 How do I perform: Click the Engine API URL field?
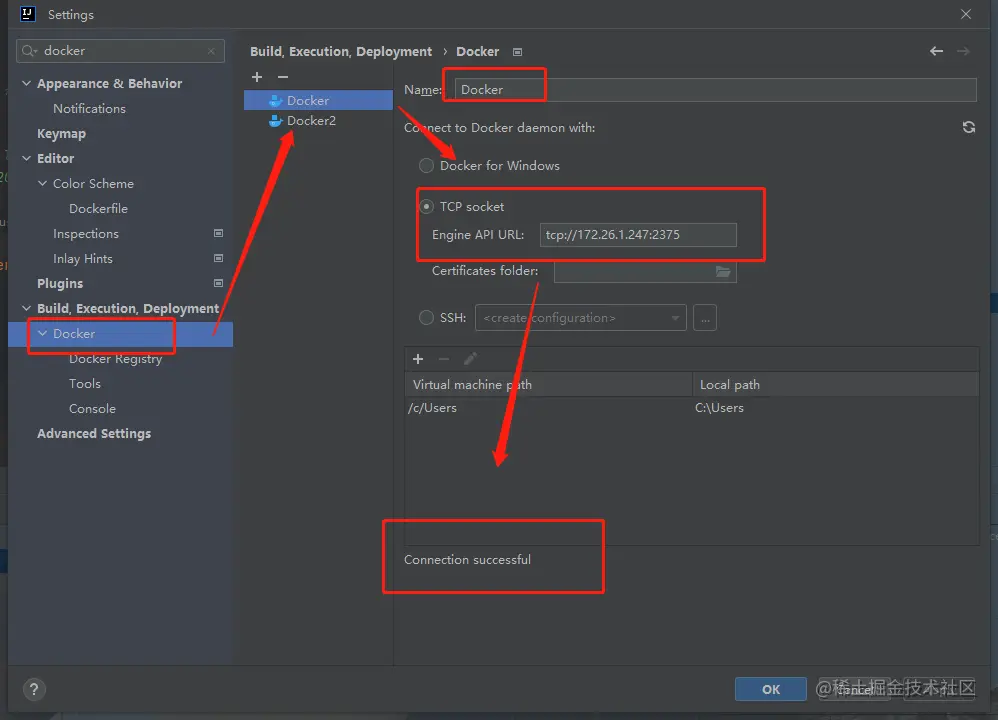pyautogui.click(x=638, y=234)
